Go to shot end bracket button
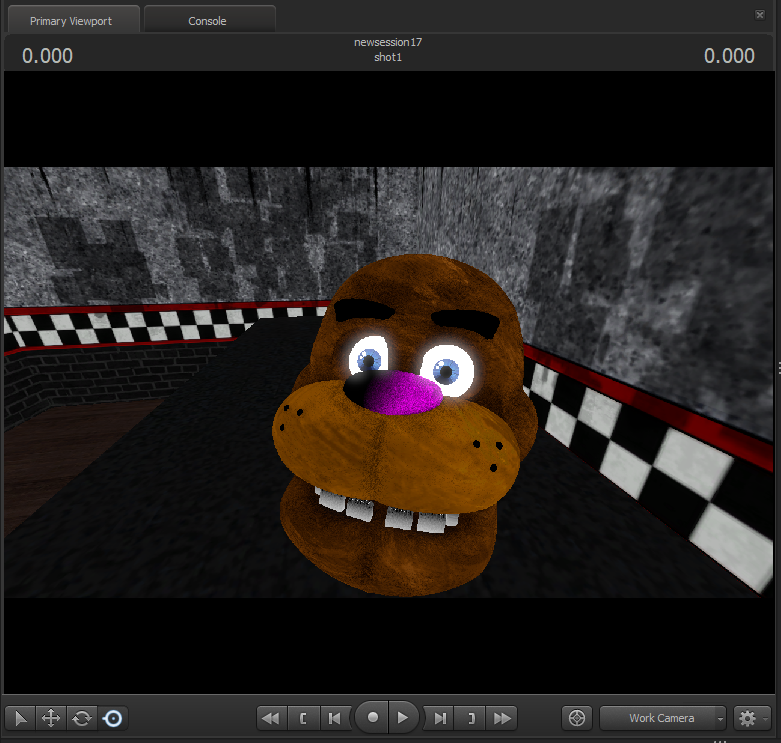Image resolution: width=781 pixels, height=743 pixels. tap(471, 718)
